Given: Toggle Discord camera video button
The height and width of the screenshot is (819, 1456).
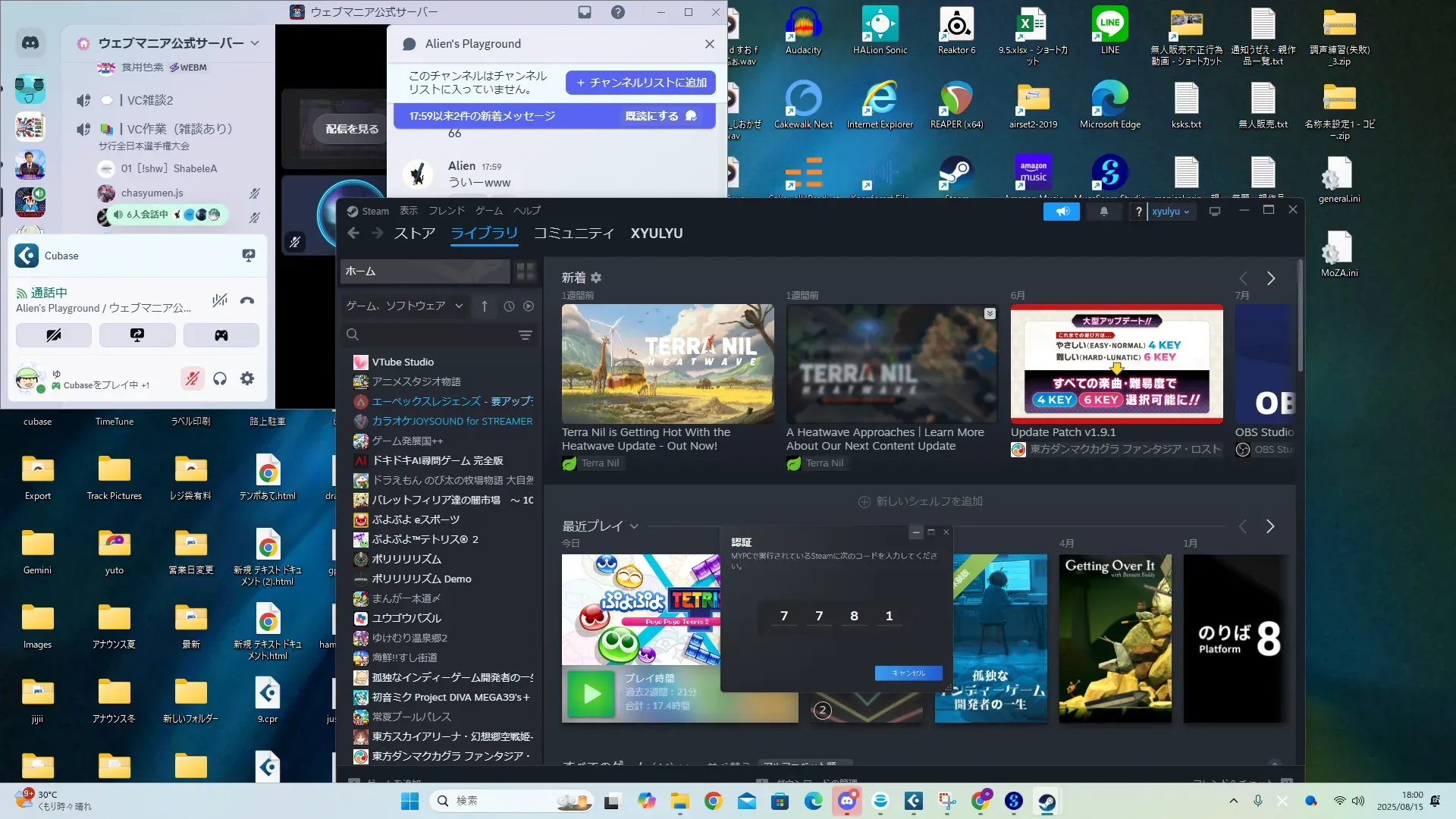Looking at the screenshot, I should point(54,335).
